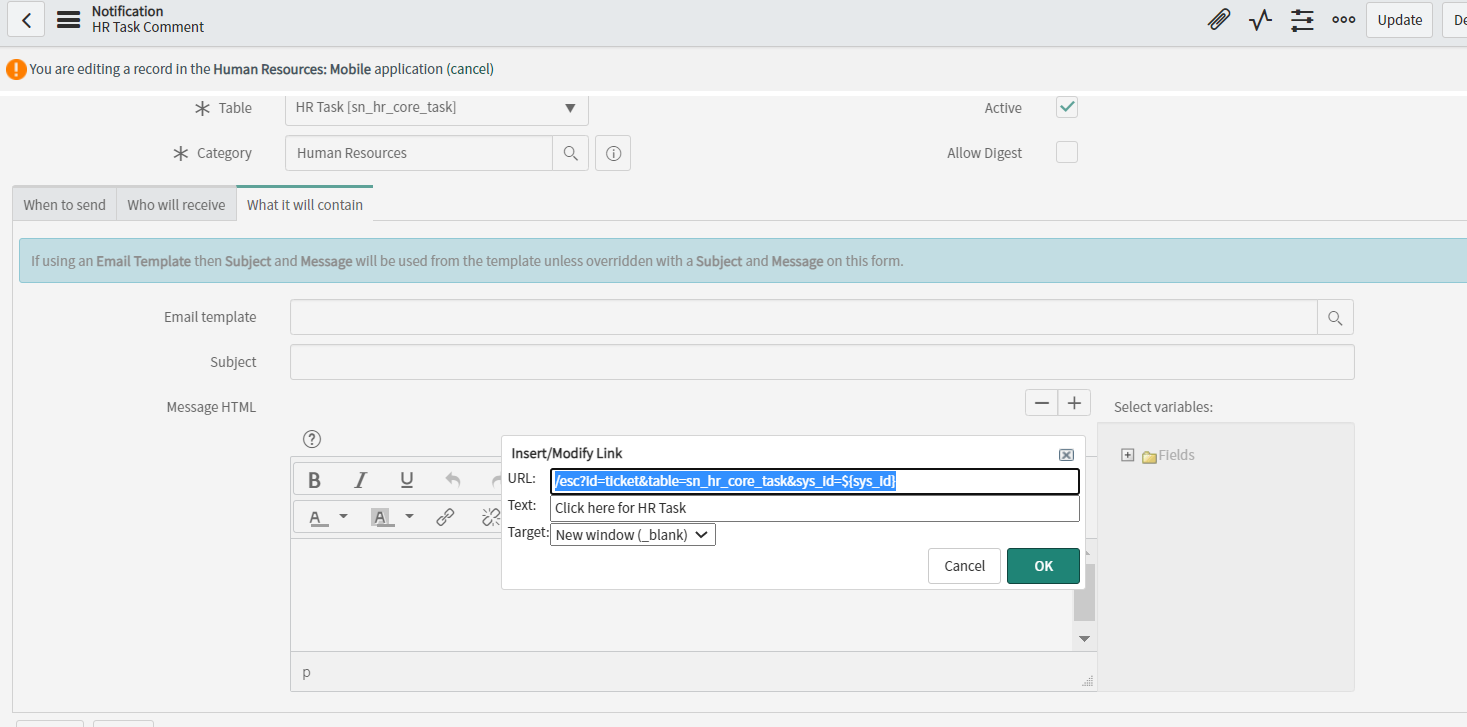Click into the Subject field
Screen dimensions: 1467x727
tap(822, 362)
